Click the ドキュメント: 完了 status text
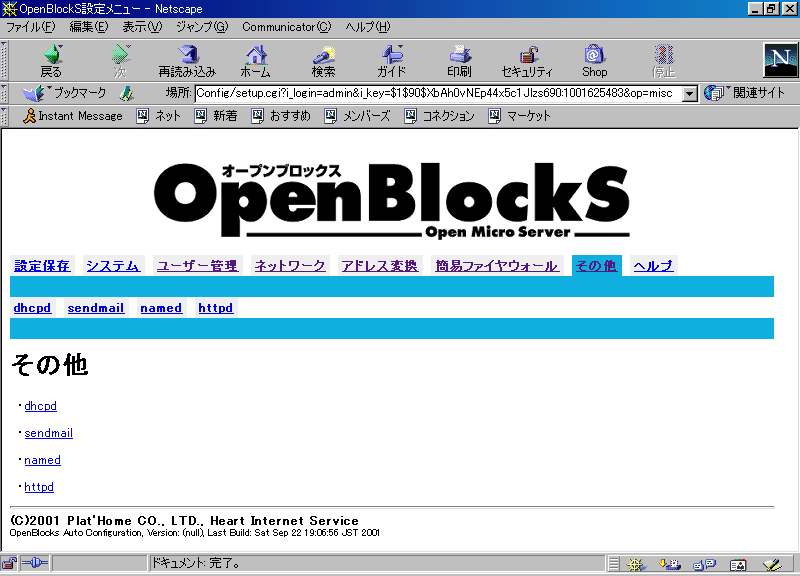 tap(196, 563)
